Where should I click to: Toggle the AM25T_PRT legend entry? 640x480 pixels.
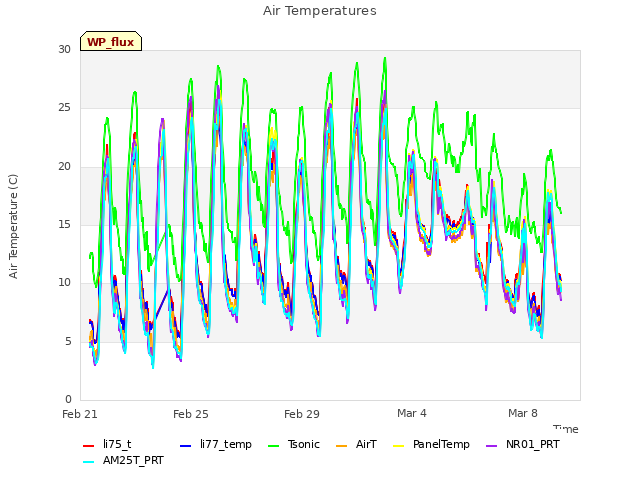[x=123, y=460]
